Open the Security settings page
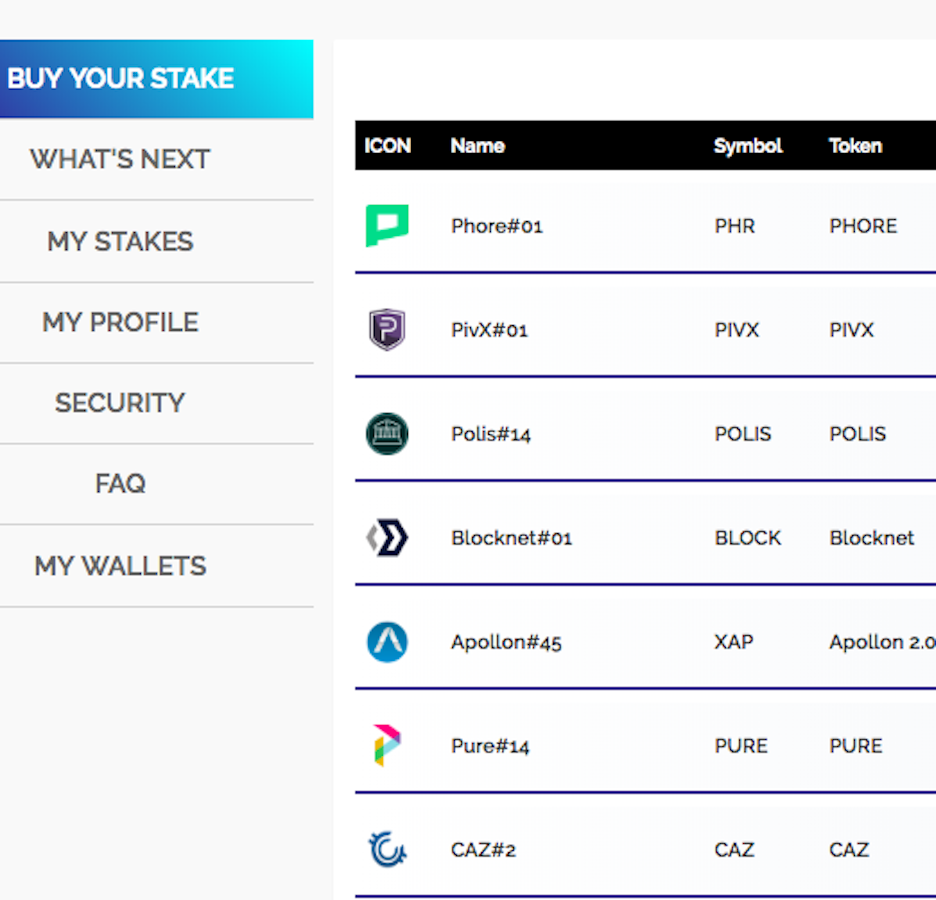 [x=120, y=403]
